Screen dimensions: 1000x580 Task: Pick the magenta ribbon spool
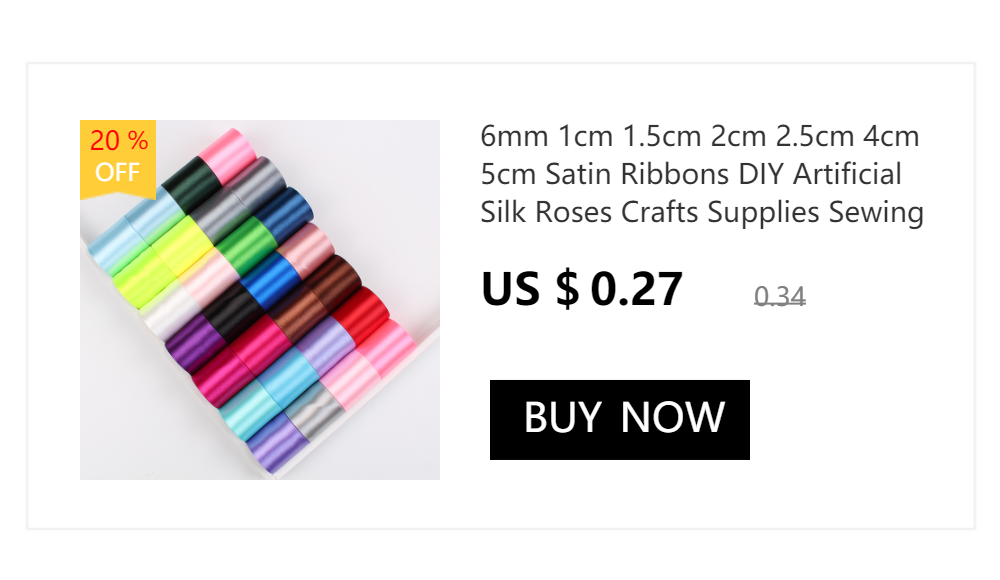tap(261, 345)
